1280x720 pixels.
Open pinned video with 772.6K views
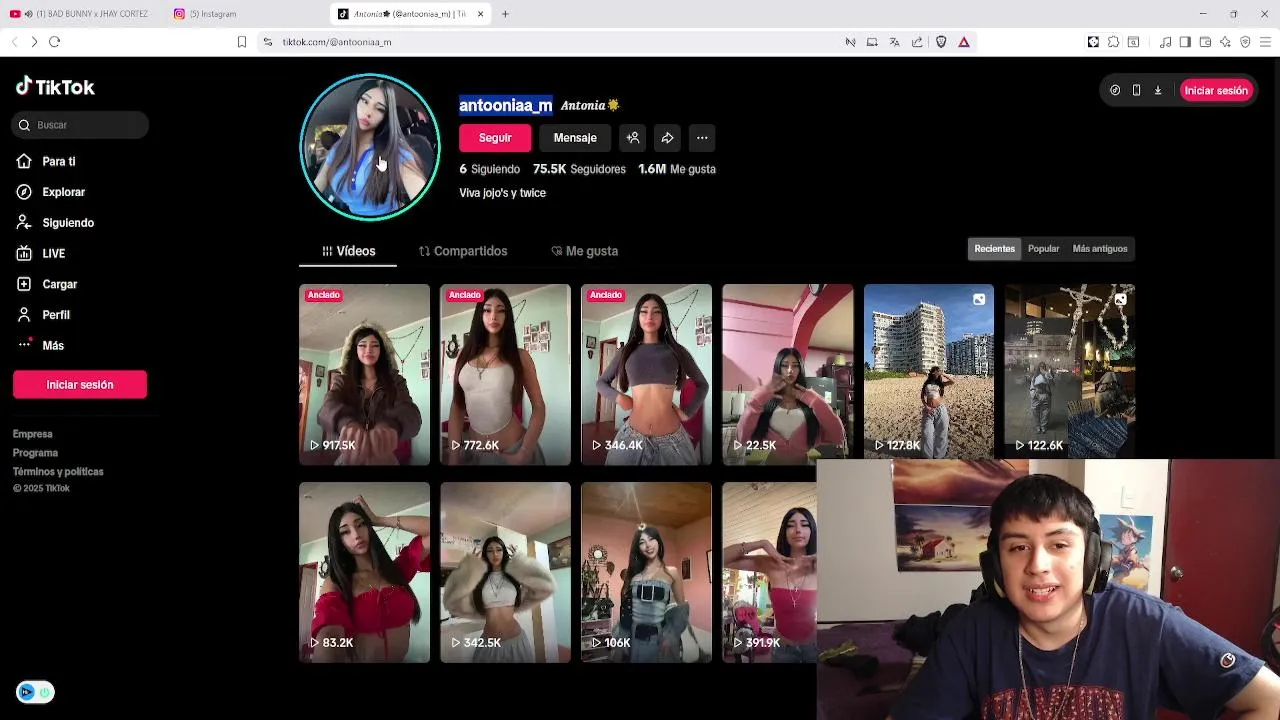tap(505, 375)
